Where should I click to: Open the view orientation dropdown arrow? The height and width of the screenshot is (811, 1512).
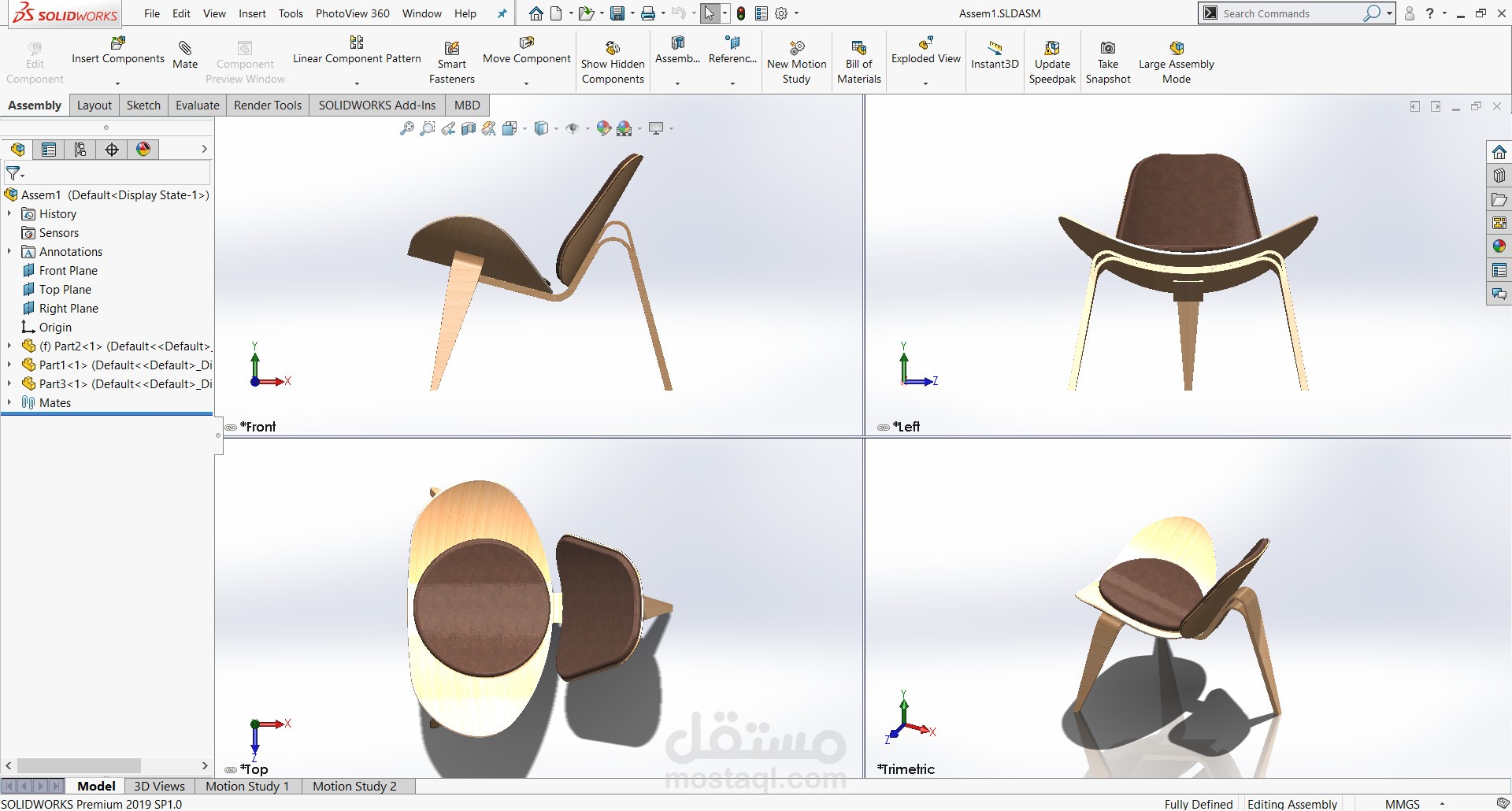click(524, 128)
